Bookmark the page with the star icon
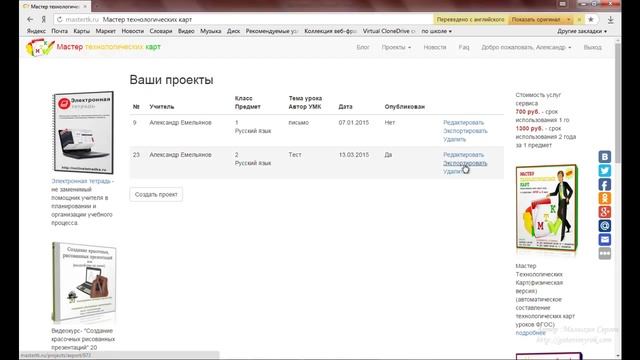Viewport: 640px width, 360px height. pos(591,19)
